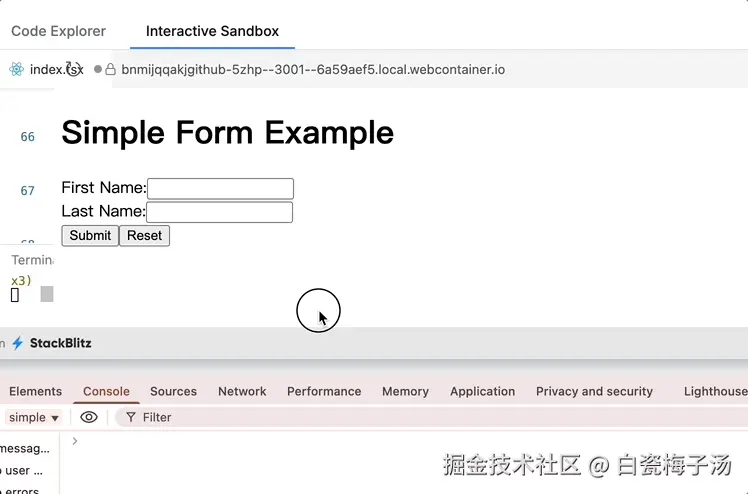Viewport: 748px width, 494px height.
Task: Open the StackBlitz link
Action: point(61,343)
